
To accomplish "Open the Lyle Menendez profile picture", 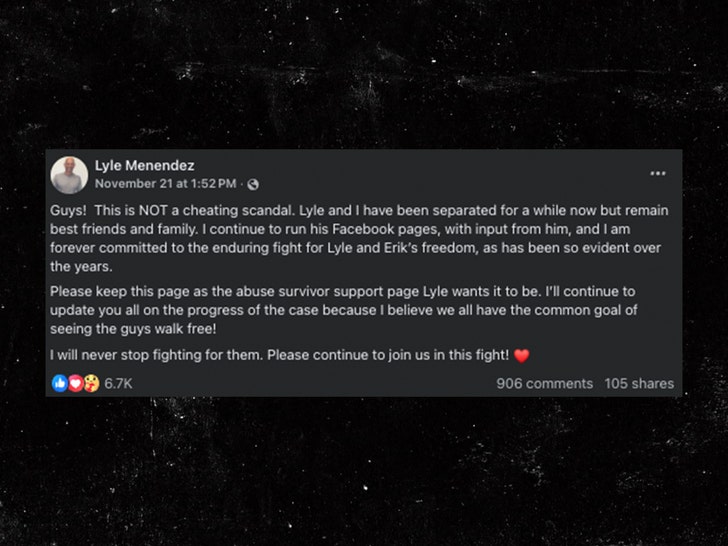I will (69, 175).
